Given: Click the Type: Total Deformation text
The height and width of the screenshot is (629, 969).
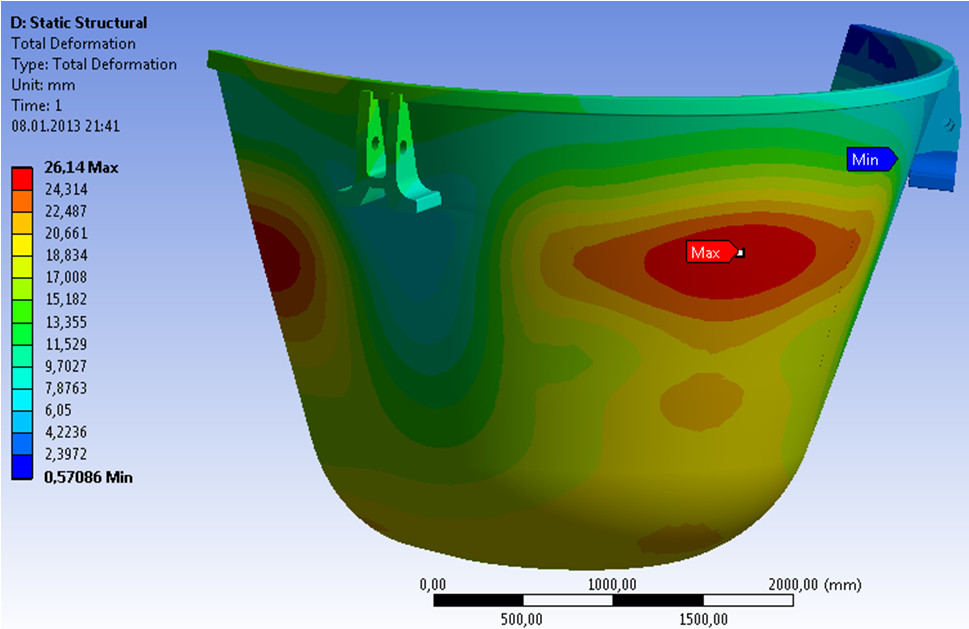Looking at the screenshot, I should click(x=93, y=64).
